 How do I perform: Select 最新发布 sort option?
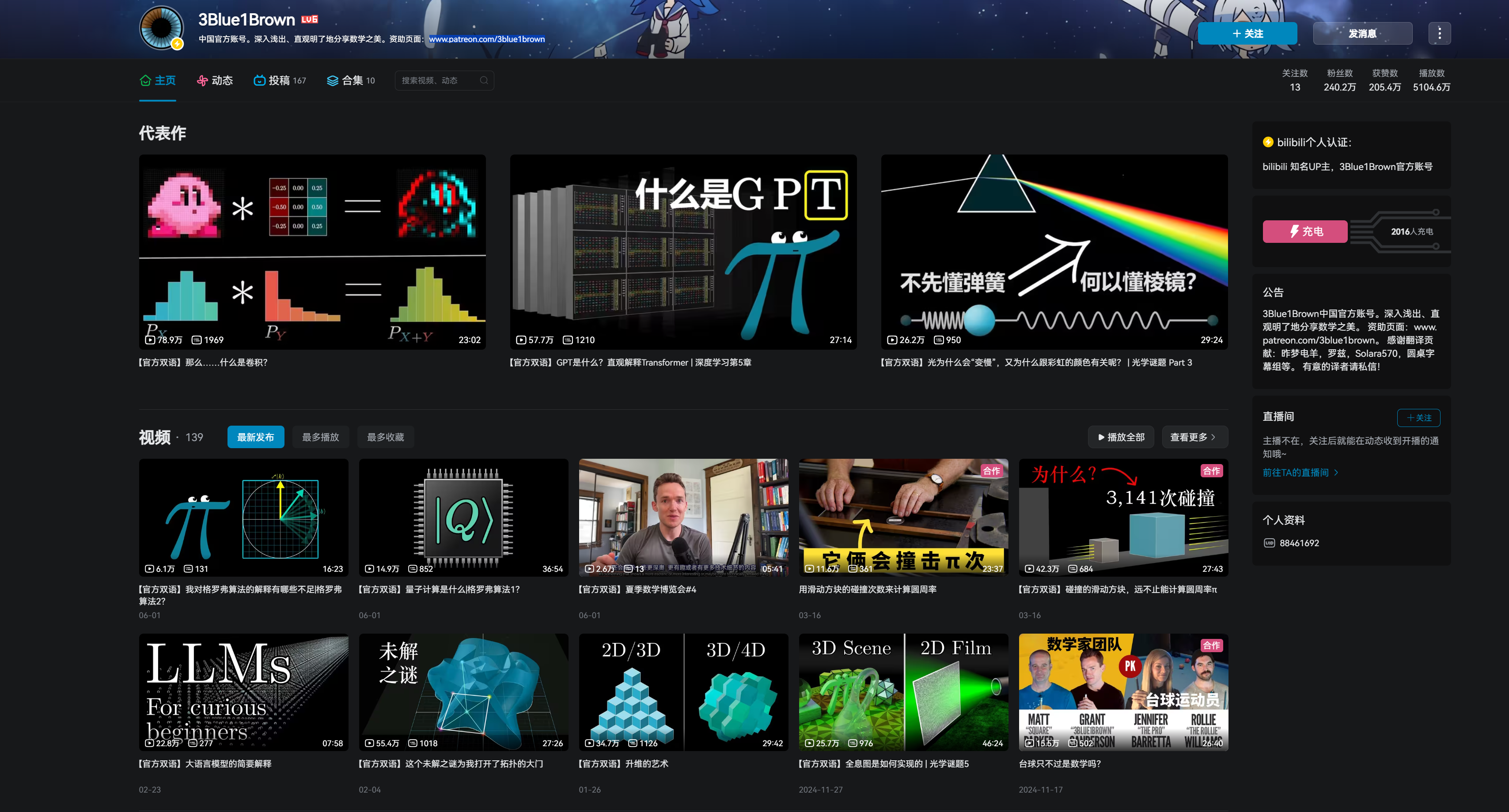tap(255, 437)
